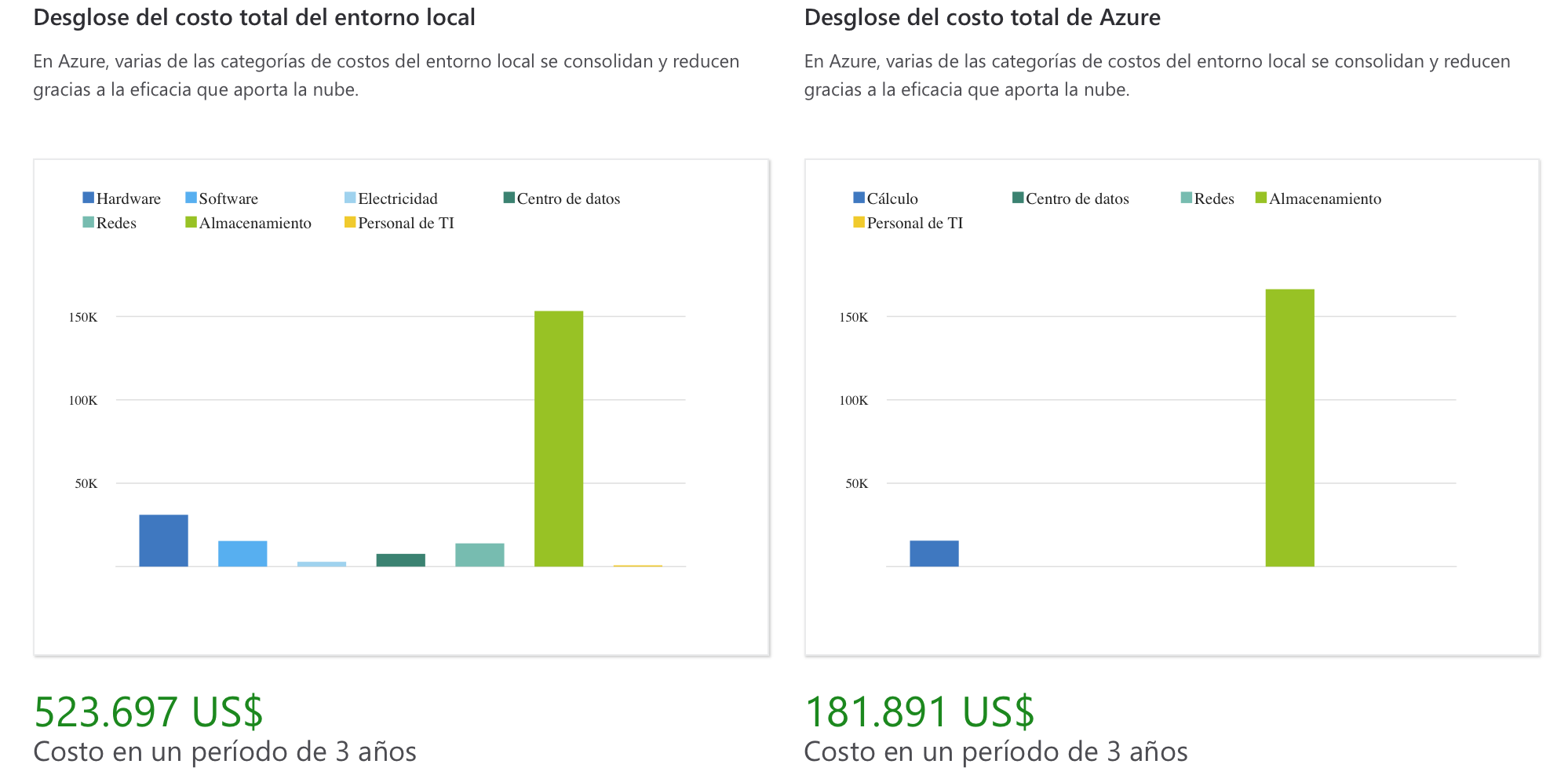Select Redes legend entry in Azure chart
1568x775 pixels.
pos(1208,198)
